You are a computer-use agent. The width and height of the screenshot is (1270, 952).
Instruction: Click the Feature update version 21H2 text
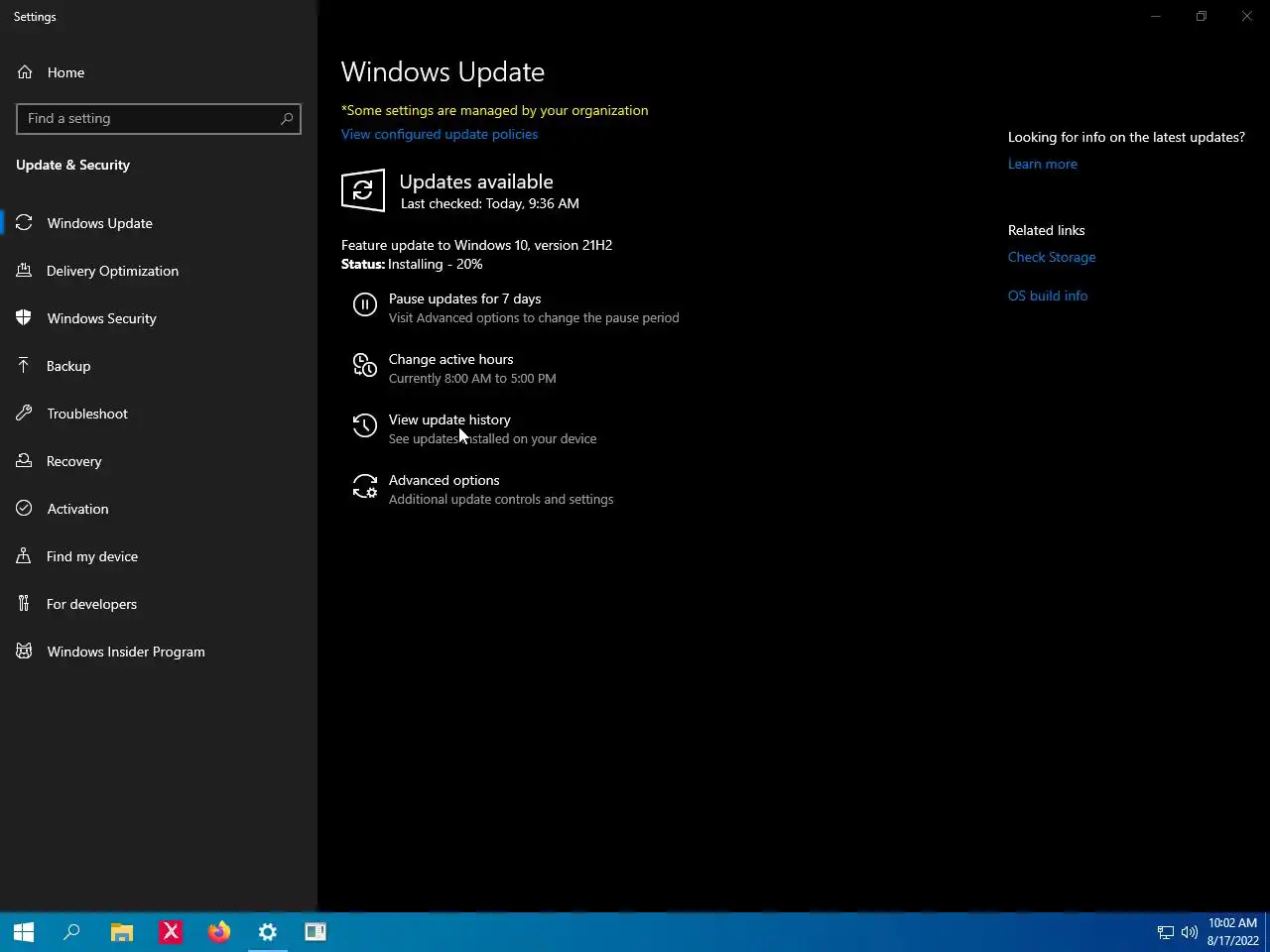(476, 245)
